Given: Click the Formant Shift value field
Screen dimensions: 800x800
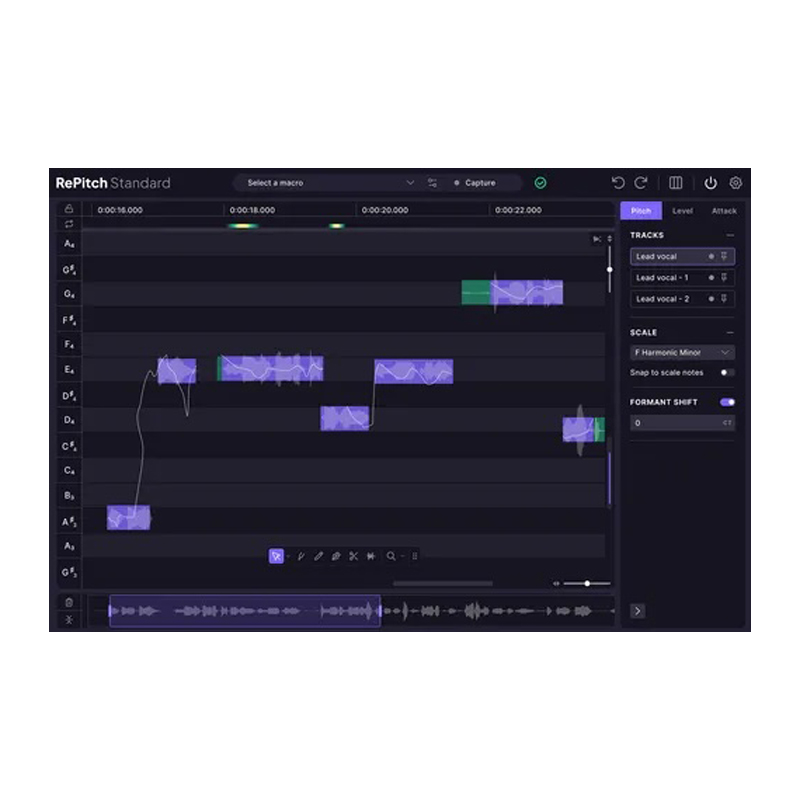Looking at the screenshot, I should pyautogui.click(x=675, y=423).
